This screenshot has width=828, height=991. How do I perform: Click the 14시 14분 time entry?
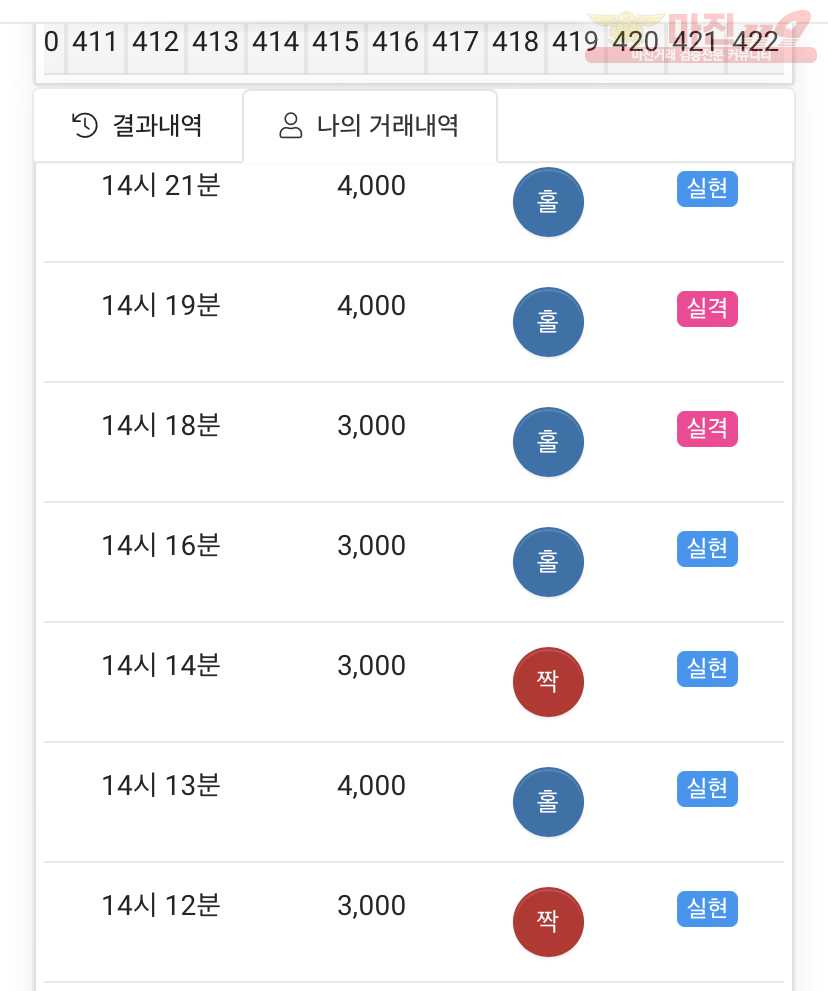(x=161, y=666)
